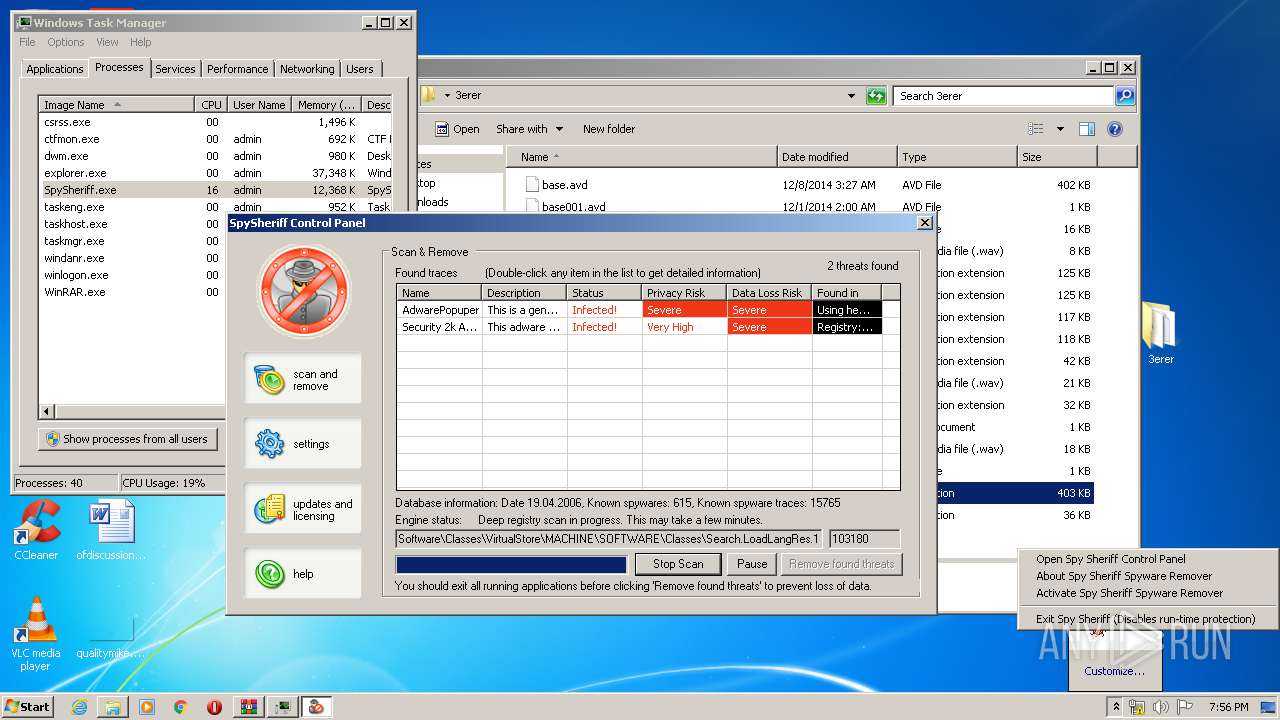Image resolution: width=1280 pixels, height=720 pixels.
Task: Choose About Spy Sheriff Spyware Remover
Action: pyautogui.click(x=1145, y=576)
